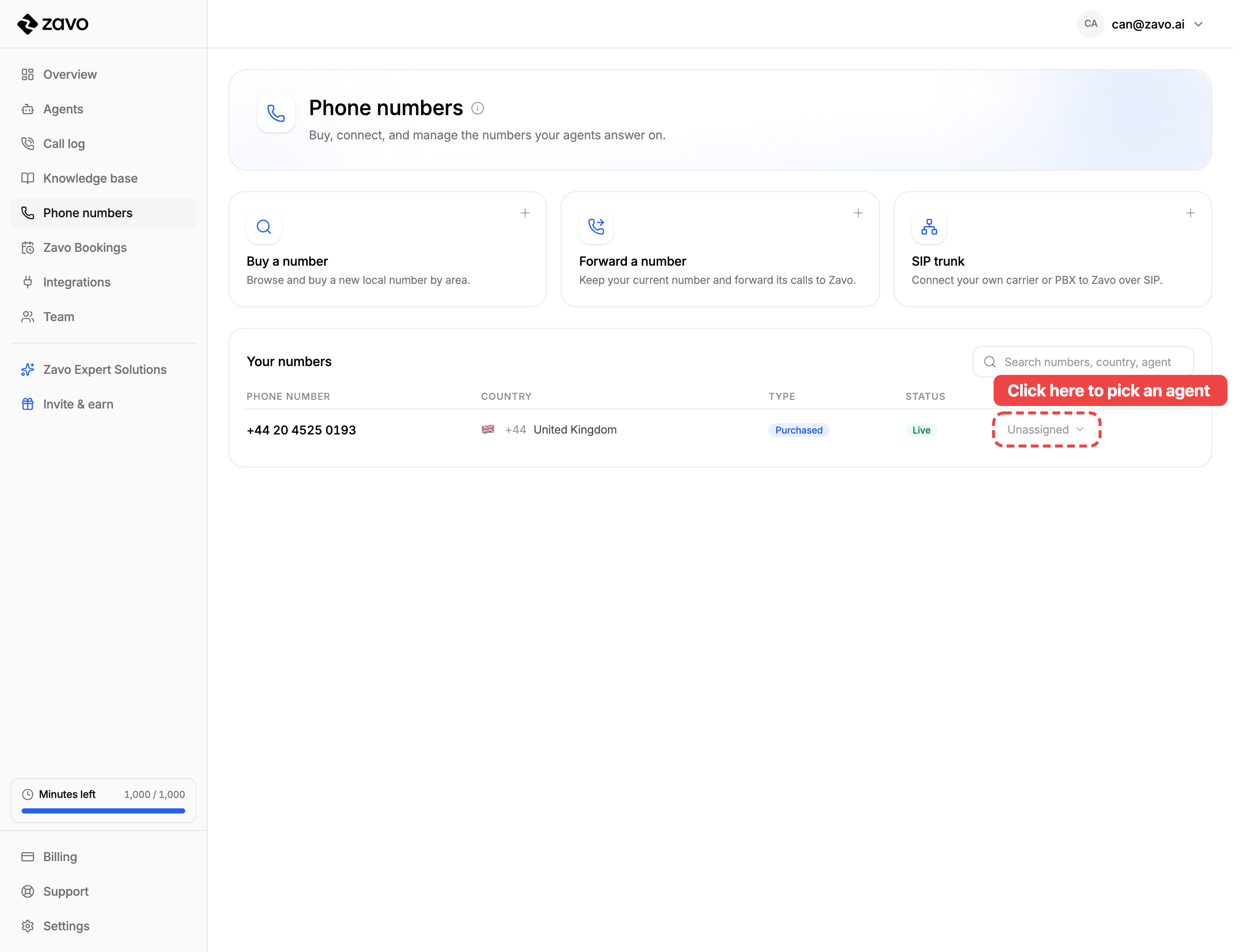1246x952 pixels.
Task: Click the Integrations plug icon
Action: [28, 282]
